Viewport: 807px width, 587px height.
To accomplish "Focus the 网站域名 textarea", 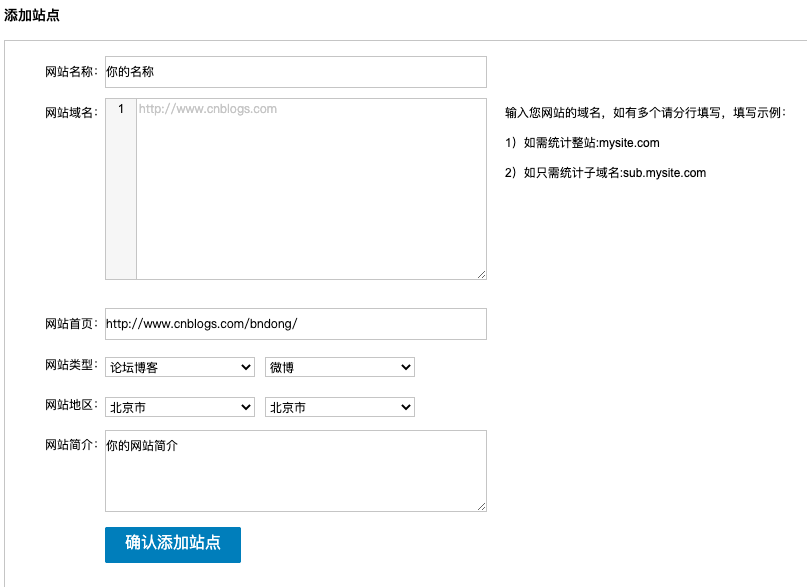I will tap(311, 189).
